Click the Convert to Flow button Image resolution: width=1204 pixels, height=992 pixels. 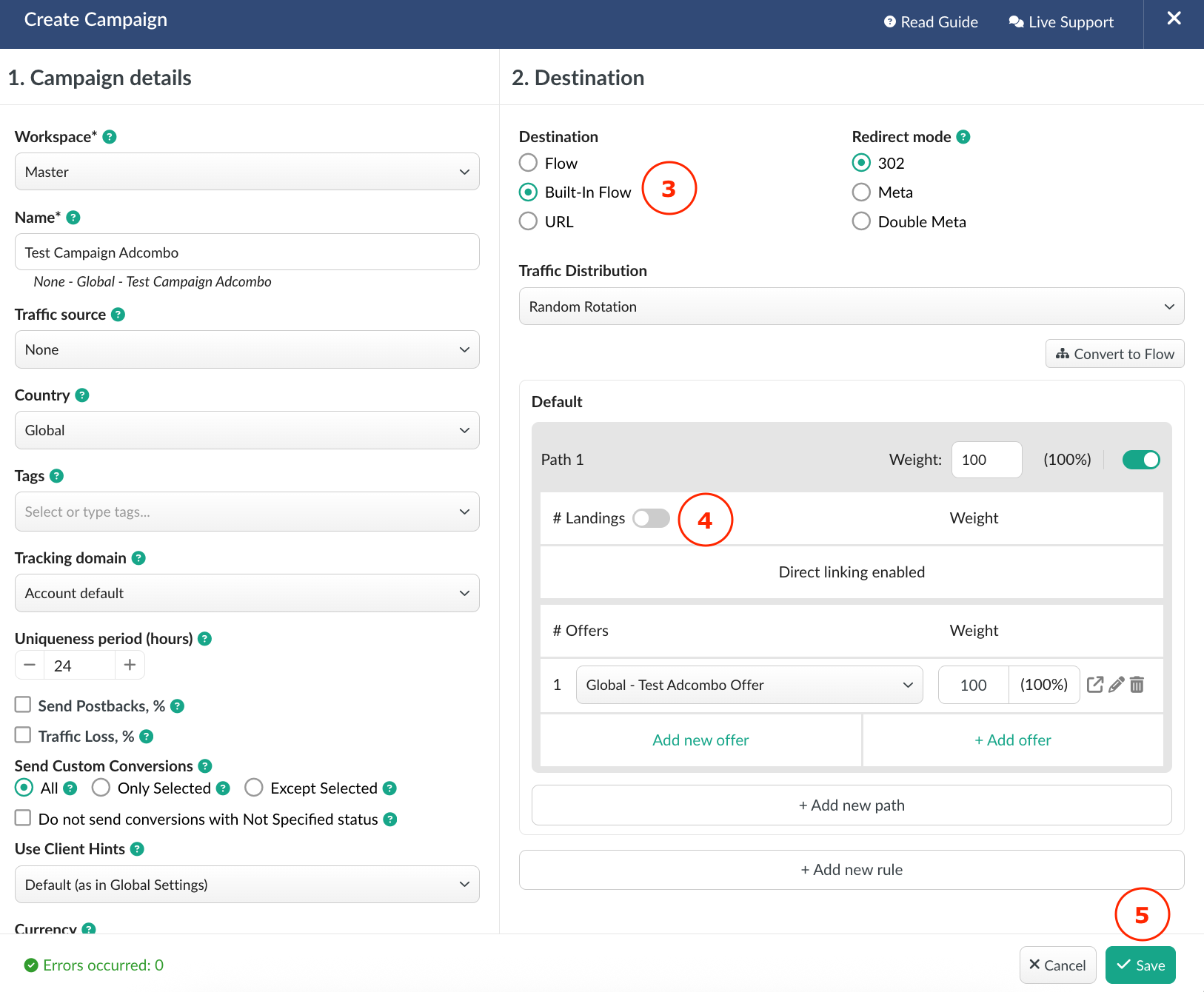pyautogui.click(x=1114, y=354)
